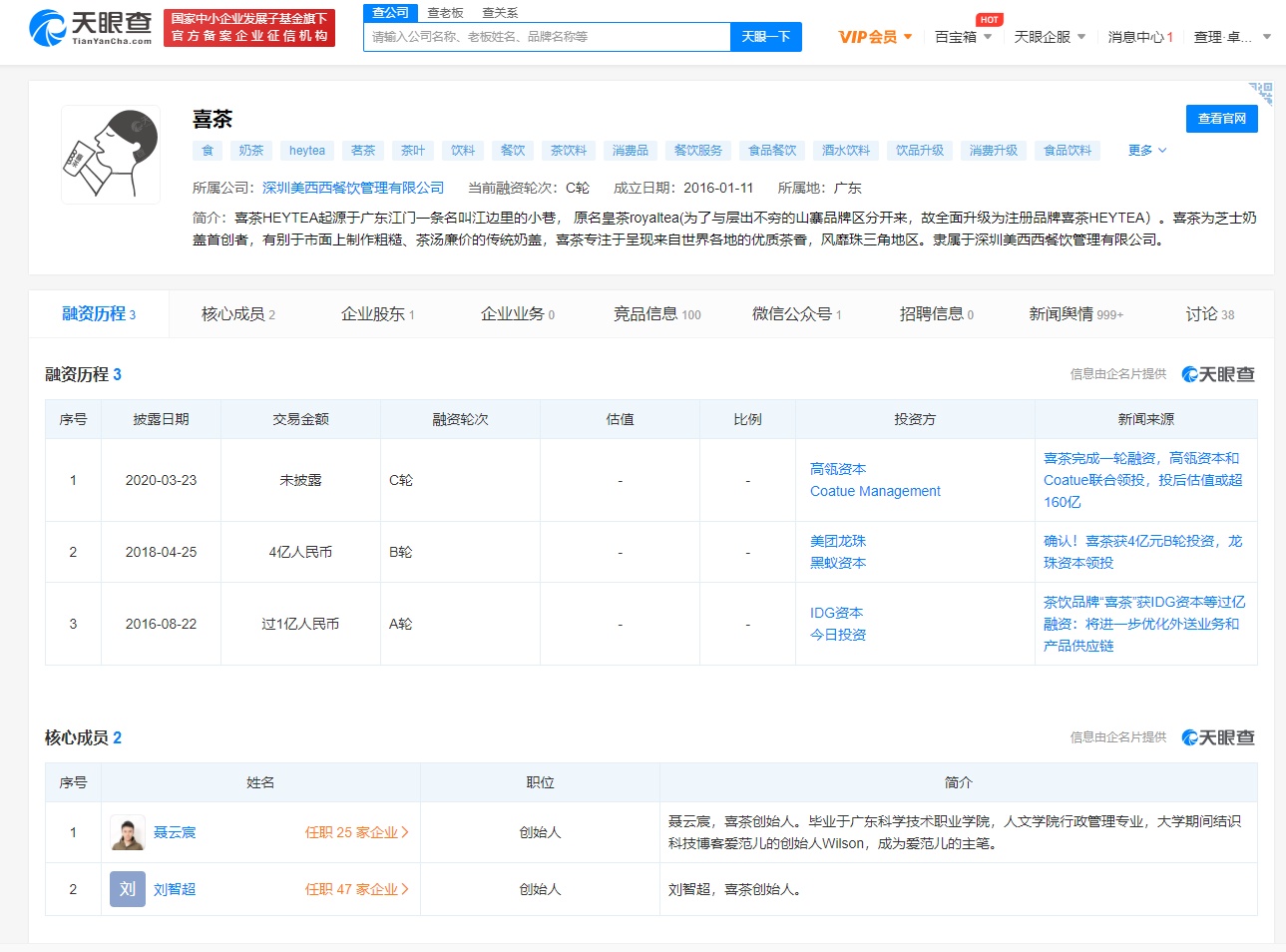This screenshot has height=952, width=1286.
Task: Click the 茶叶 tag
Action: pos(413,151)
